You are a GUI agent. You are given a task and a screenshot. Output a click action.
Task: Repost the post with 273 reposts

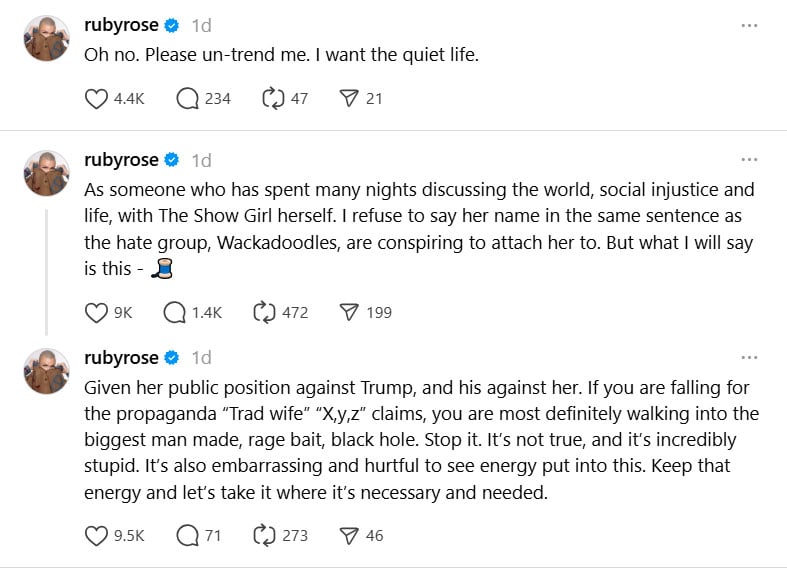pyautogui.click(x=265, y=536)
